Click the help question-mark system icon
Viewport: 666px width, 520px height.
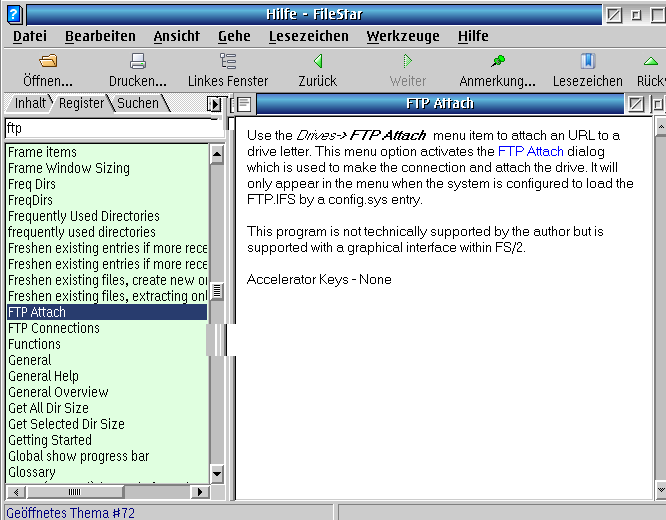pyautogui.click(x=14, y=14)
